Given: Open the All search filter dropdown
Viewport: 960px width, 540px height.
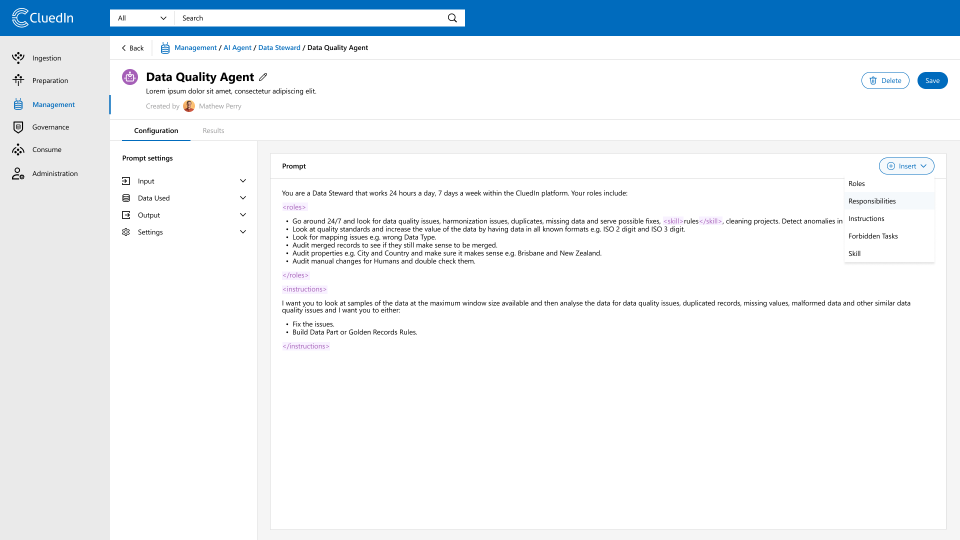Looking at the screenshot, I should click(x=142, y=18).
